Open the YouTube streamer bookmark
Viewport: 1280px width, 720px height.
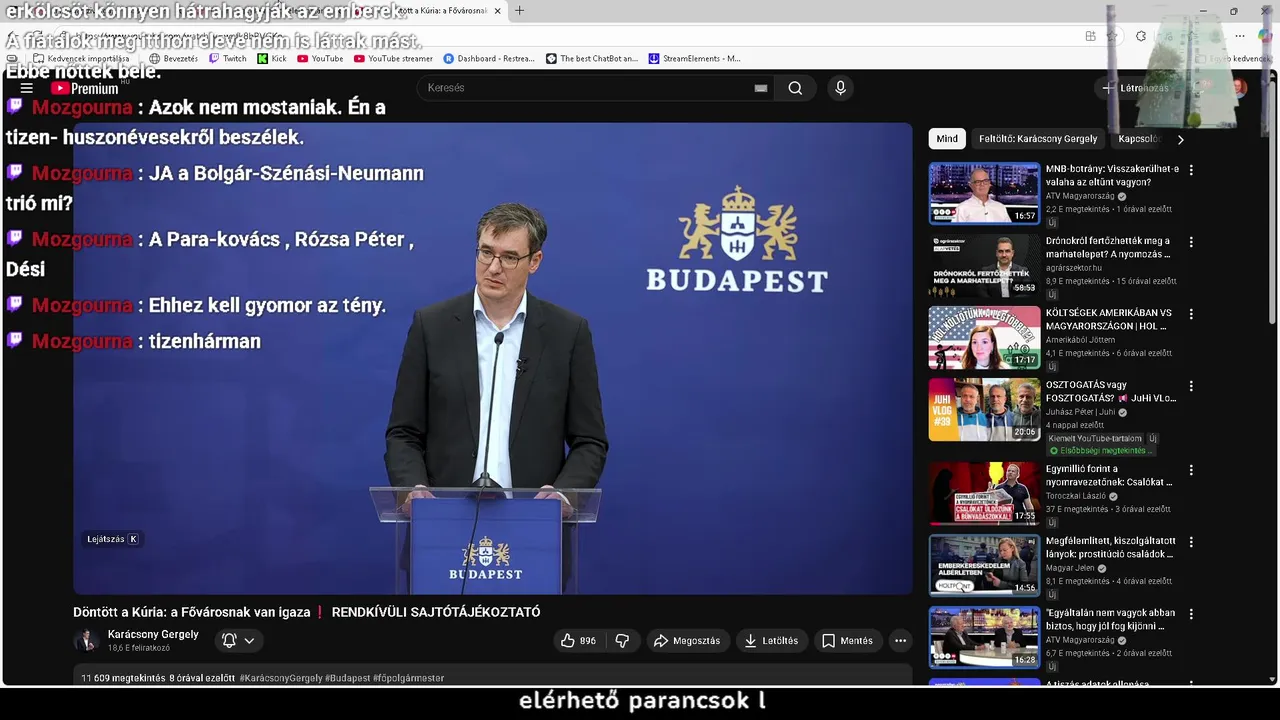click(x=393, y=58)
